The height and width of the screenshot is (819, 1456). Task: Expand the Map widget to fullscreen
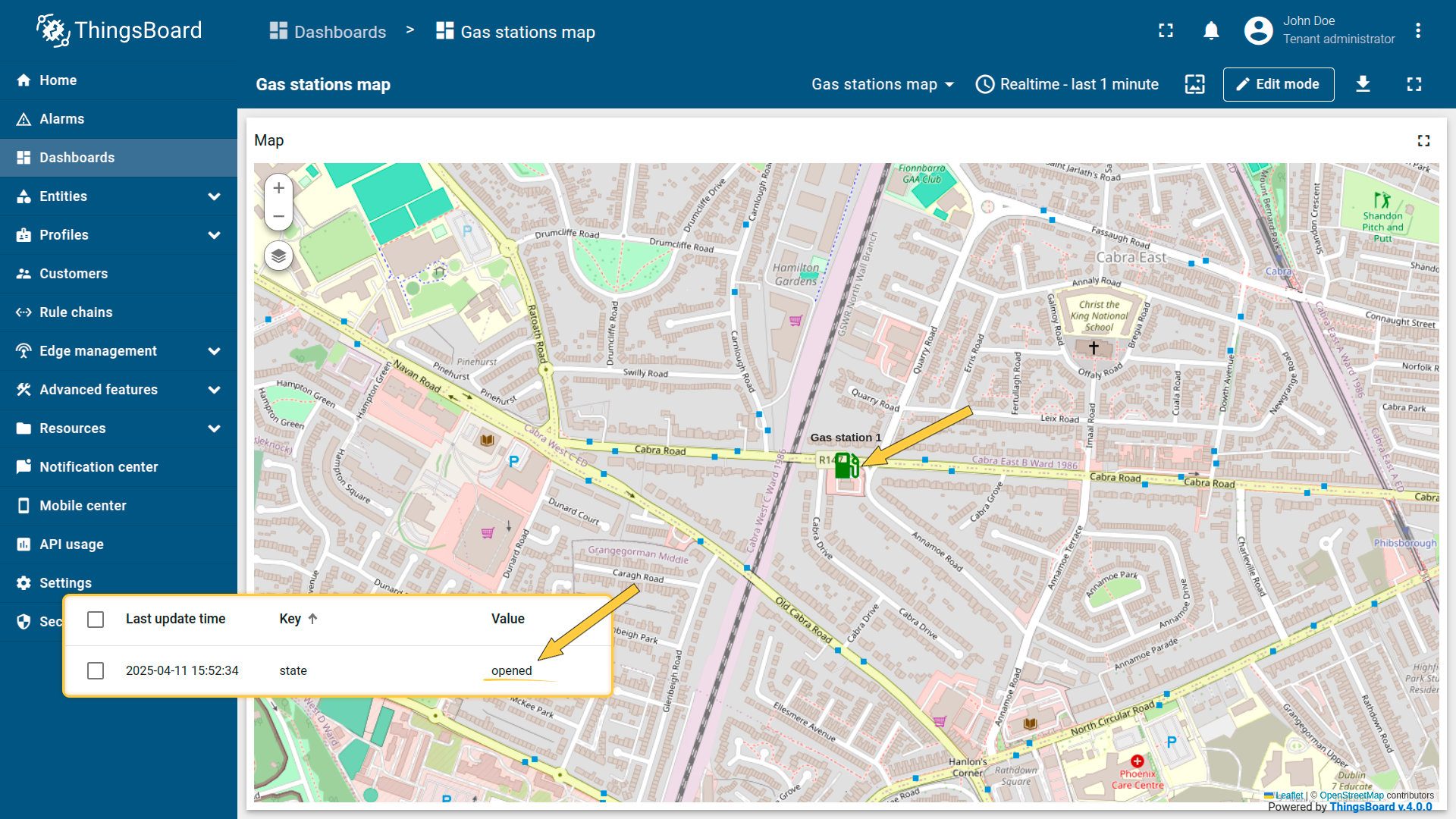[x=1423, y=140]
